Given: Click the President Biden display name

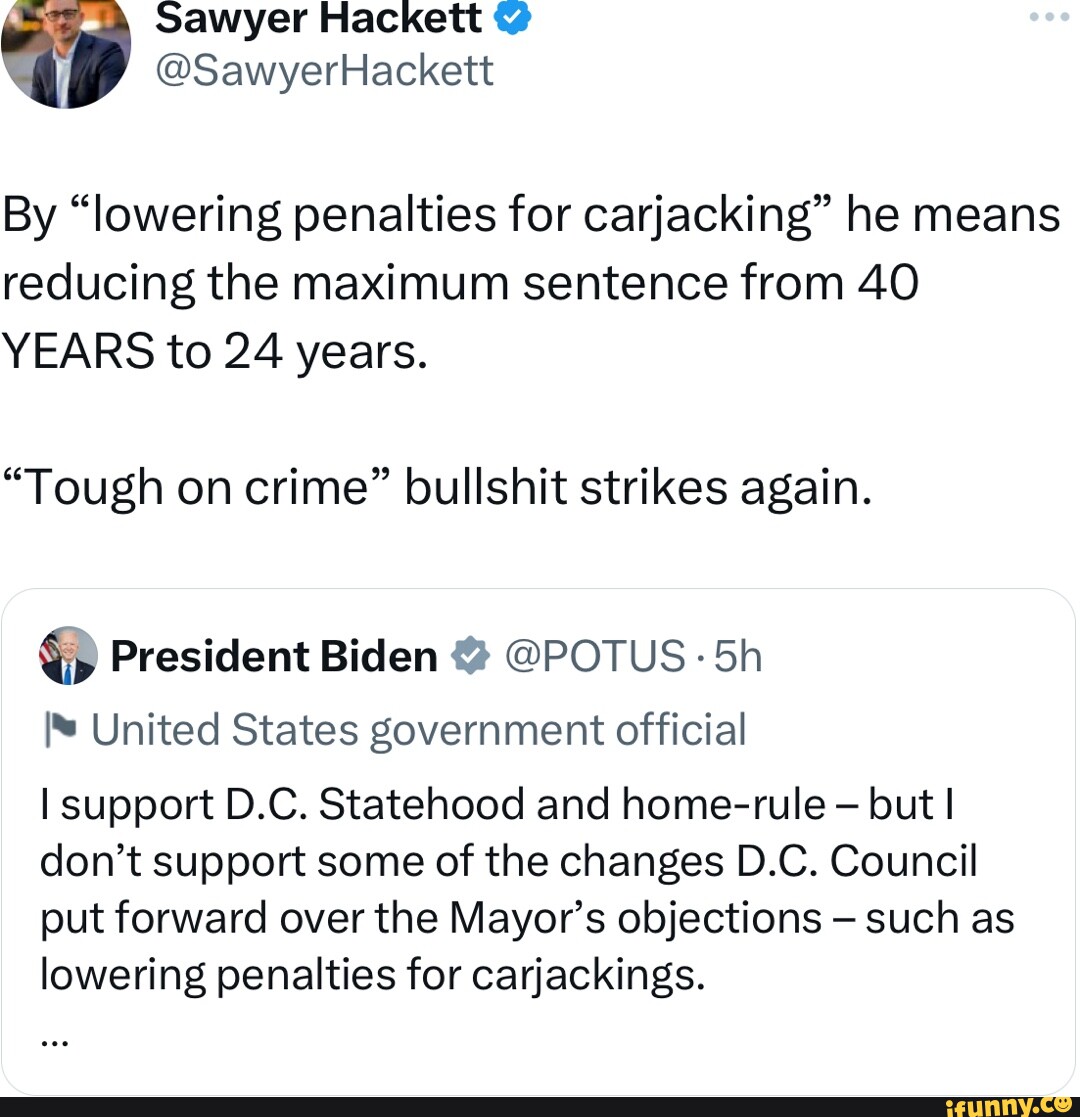Looking at the screenshot, I should coord(274,657).
